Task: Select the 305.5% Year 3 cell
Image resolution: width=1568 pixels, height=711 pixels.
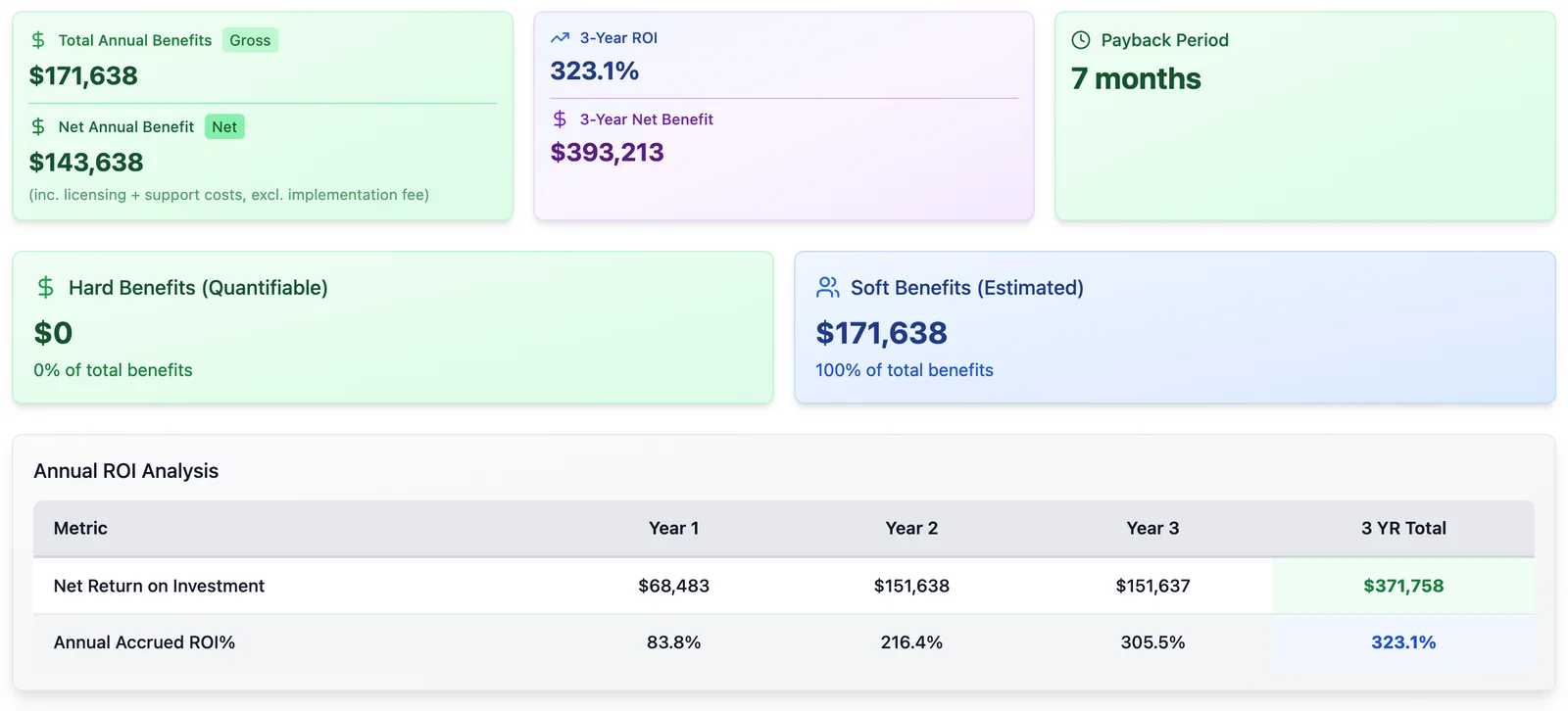Action: pyautogui.click(x=1152, y=642)
